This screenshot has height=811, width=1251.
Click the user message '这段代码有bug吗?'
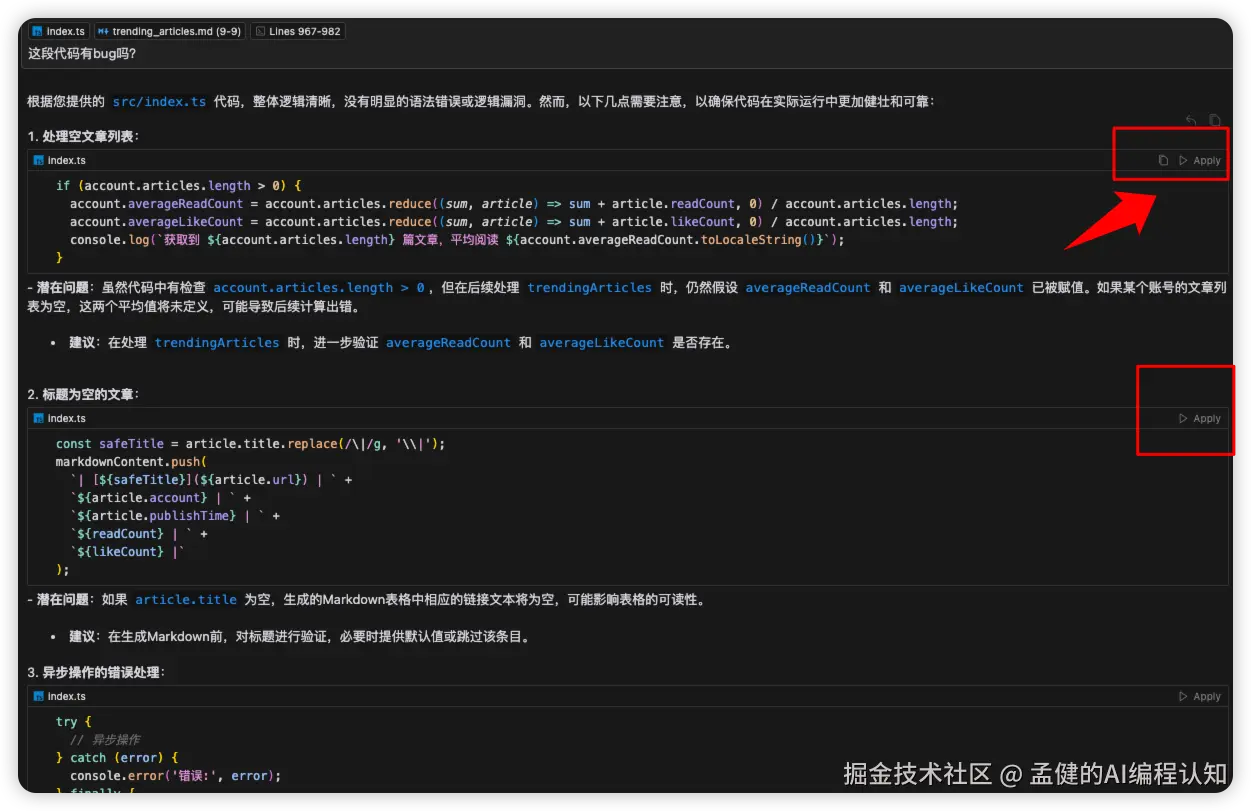(x=82, y=53)
